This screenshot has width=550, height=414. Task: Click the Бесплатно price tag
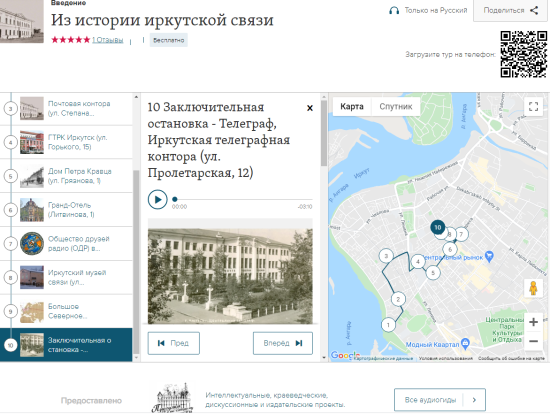coord(169,40)
